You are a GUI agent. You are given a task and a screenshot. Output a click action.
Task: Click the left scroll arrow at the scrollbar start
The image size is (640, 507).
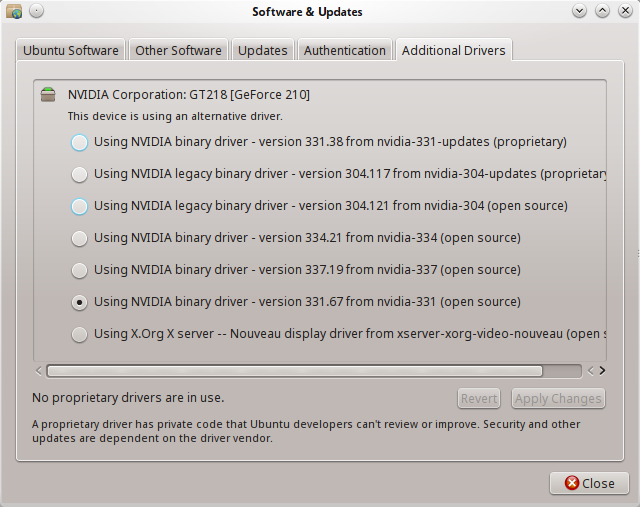click(x=39, y=371)
